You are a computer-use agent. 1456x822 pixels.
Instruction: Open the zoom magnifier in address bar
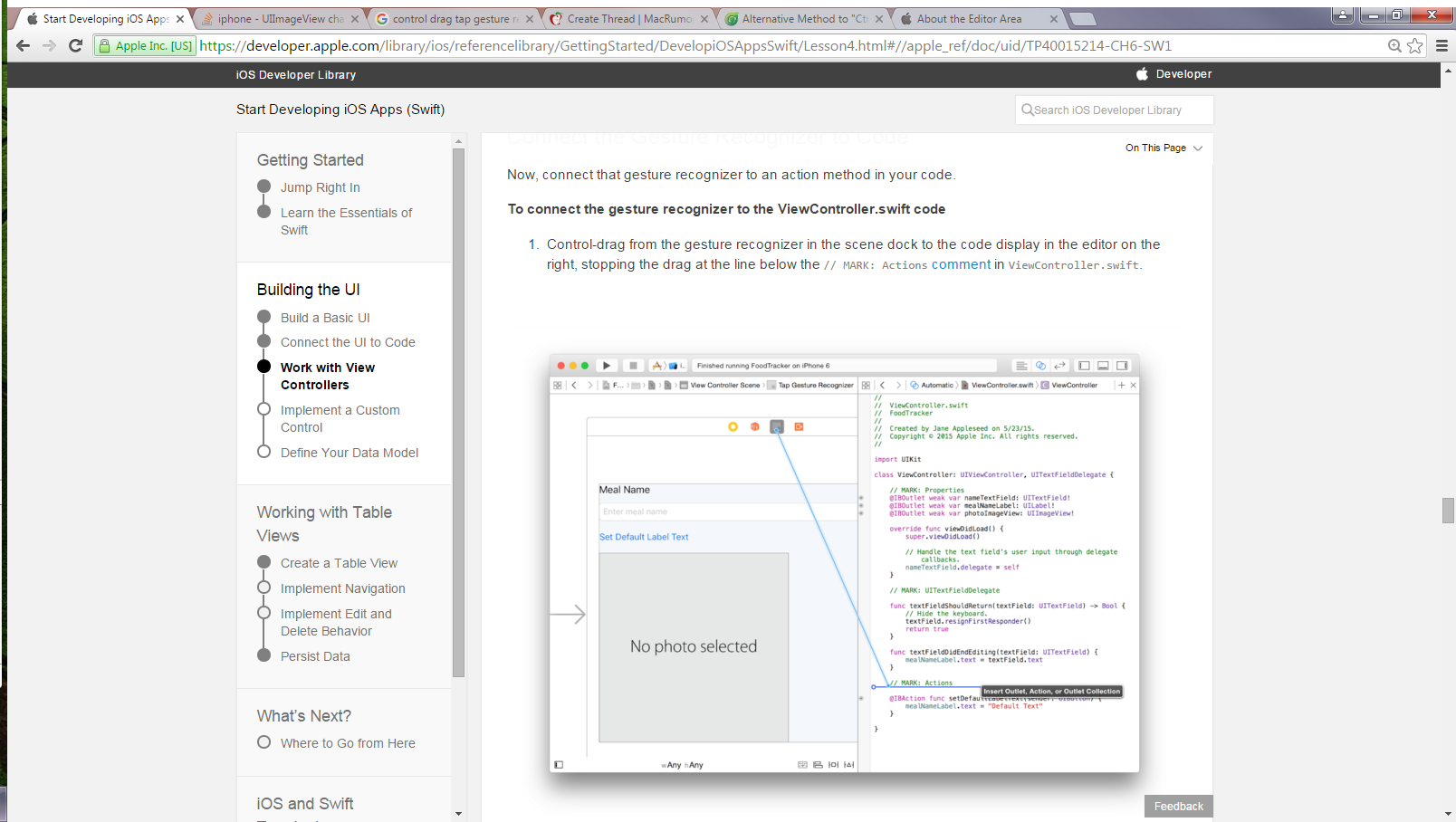pos(1394,46)
